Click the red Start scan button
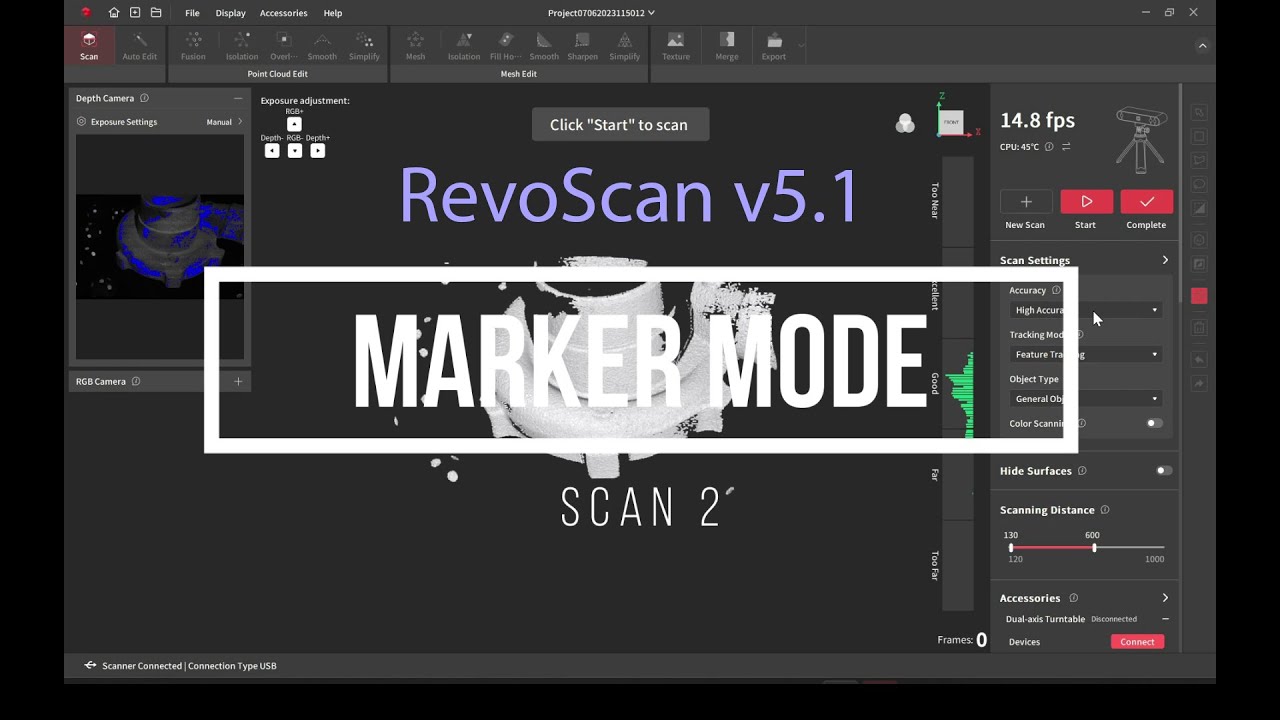Viewport: 1280px width, 720px height. click(1086, 201)
